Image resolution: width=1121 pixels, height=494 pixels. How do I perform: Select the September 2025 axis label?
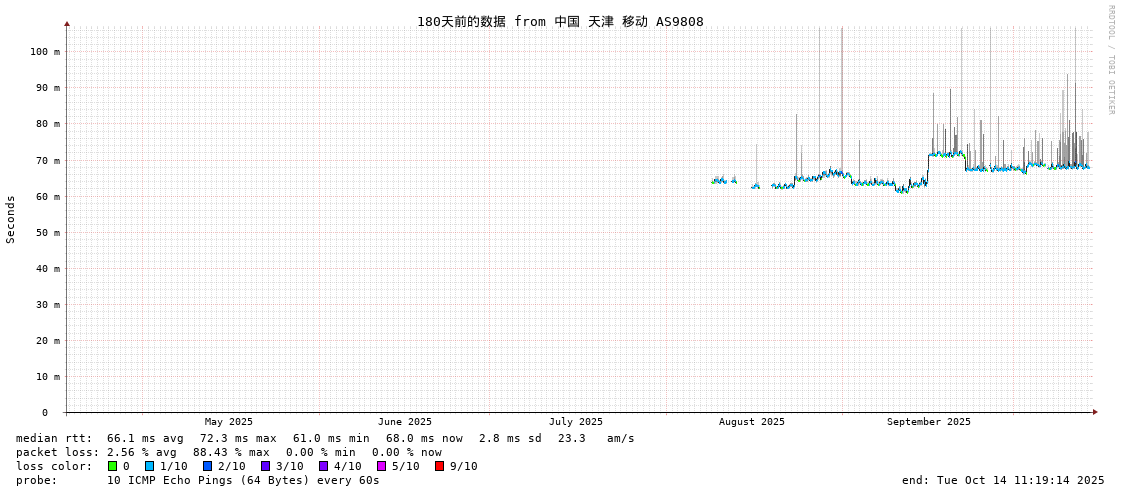click(928, 422)
